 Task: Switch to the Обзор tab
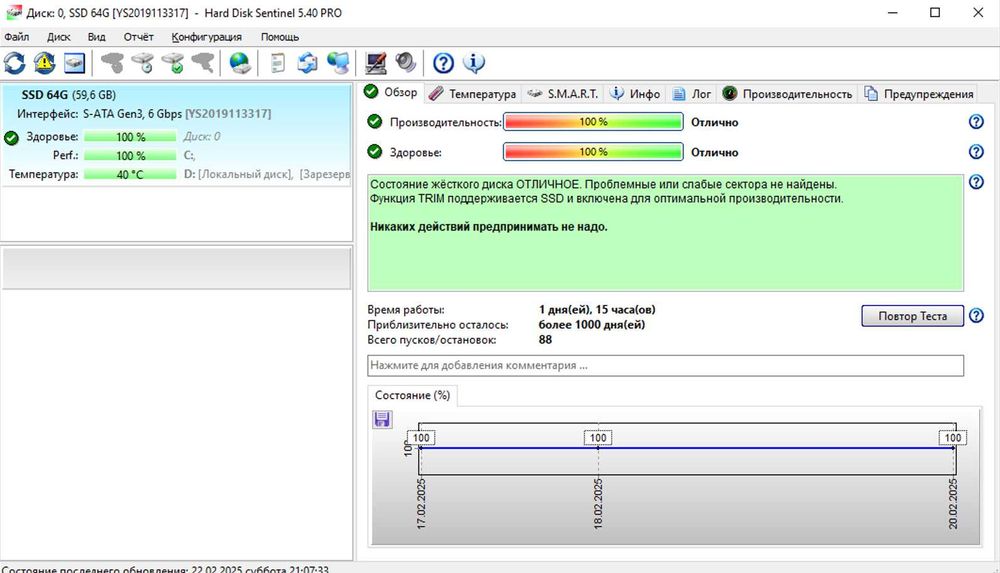pos(390,93)
